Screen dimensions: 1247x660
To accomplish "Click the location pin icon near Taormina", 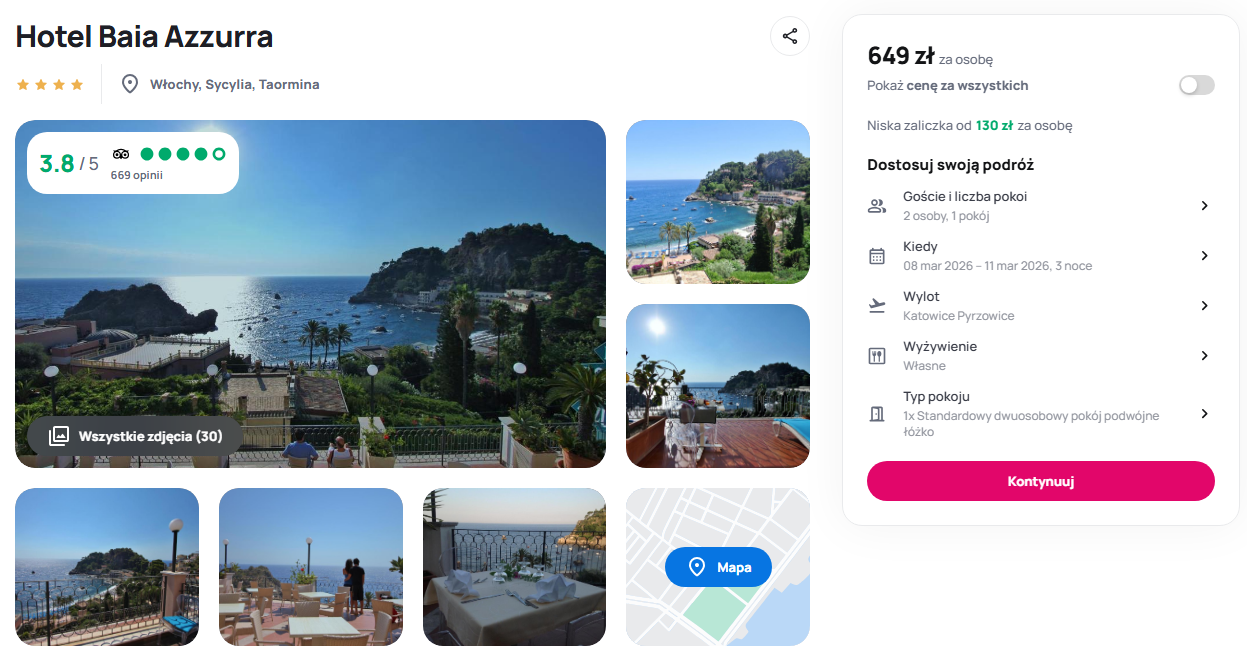I will click(129, 84).
